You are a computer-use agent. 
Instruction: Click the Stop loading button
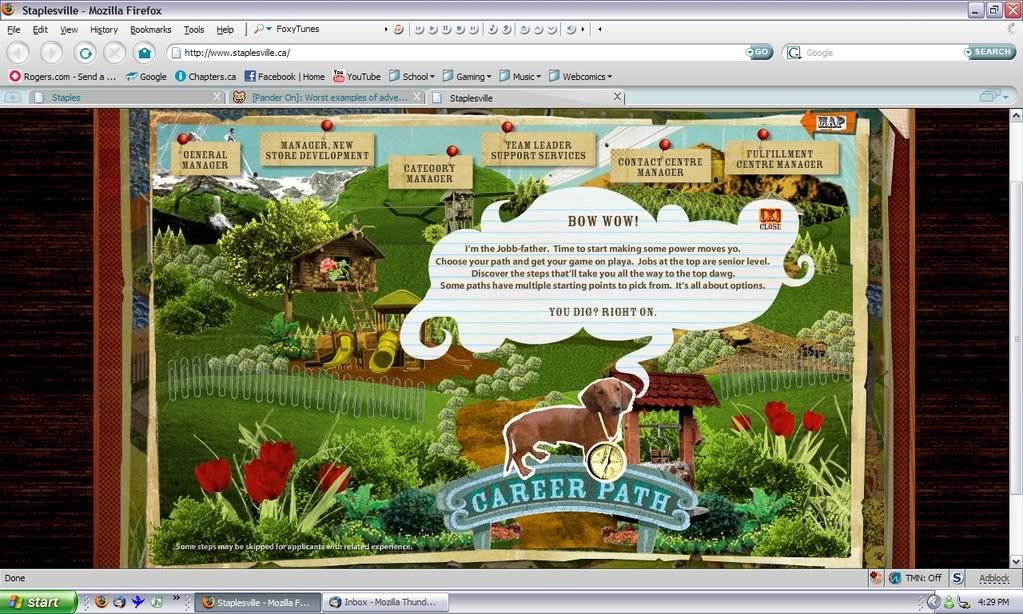tap(115, 53)
